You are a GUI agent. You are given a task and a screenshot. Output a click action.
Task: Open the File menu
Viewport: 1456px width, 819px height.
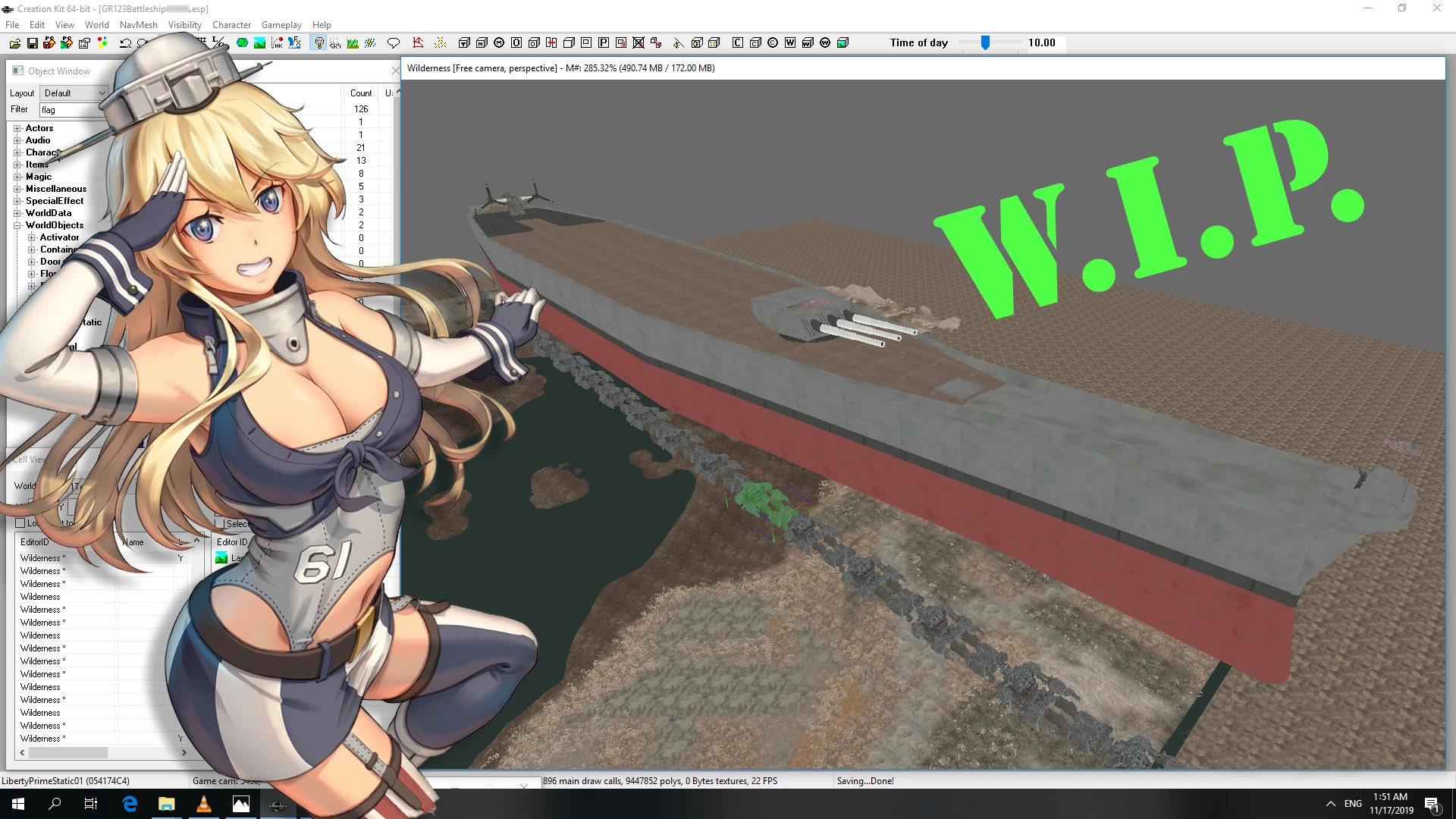[12, 25]
